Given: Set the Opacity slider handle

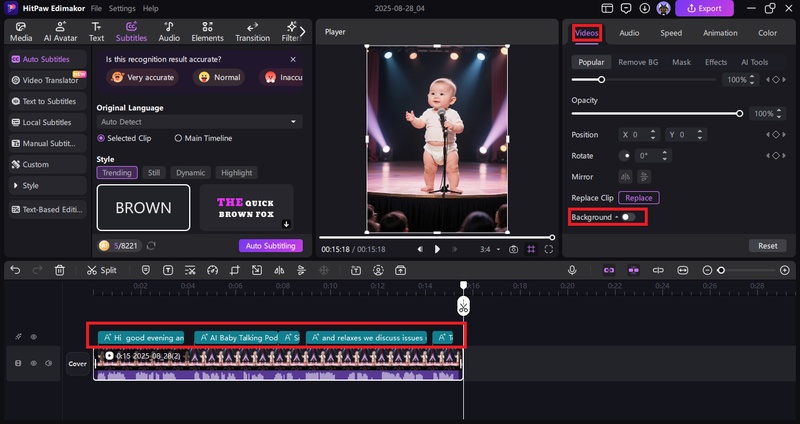Looking at the screenshot, I should point(739,114).
